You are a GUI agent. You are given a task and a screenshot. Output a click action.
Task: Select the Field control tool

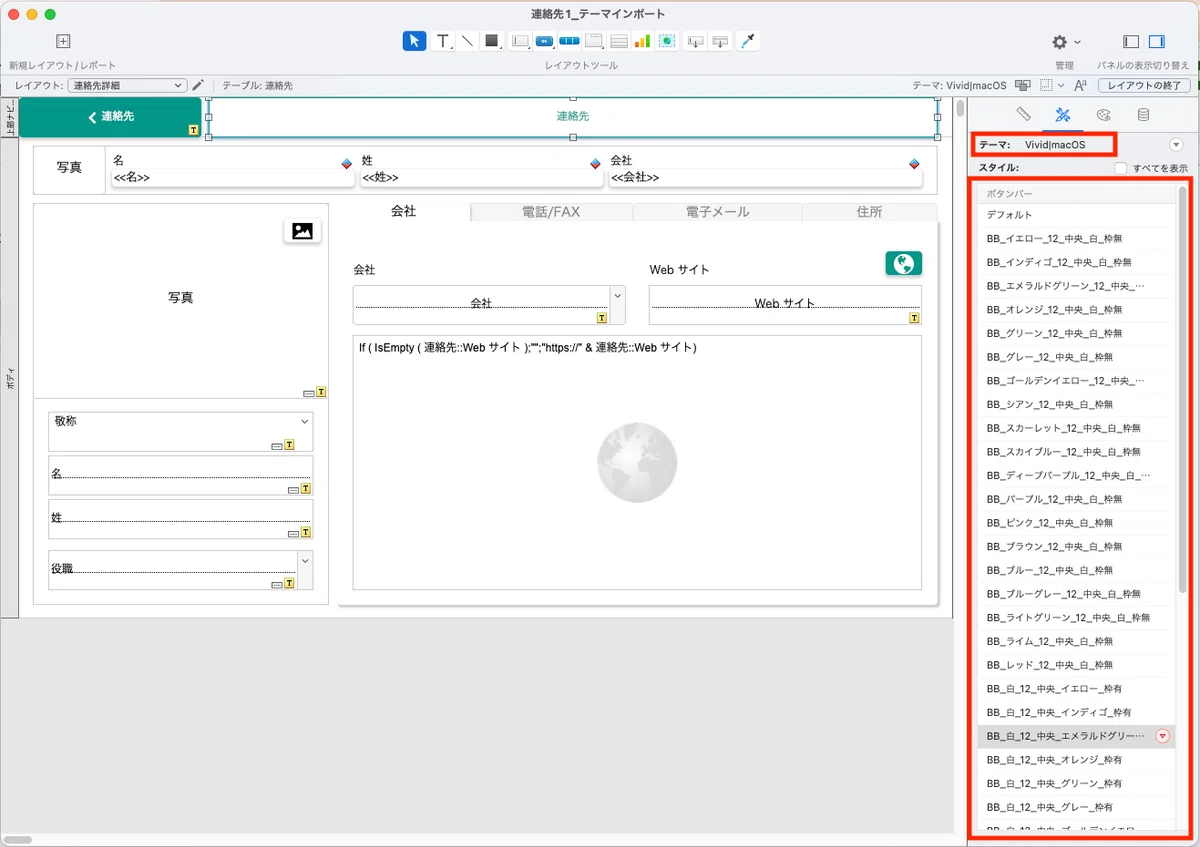520,41
